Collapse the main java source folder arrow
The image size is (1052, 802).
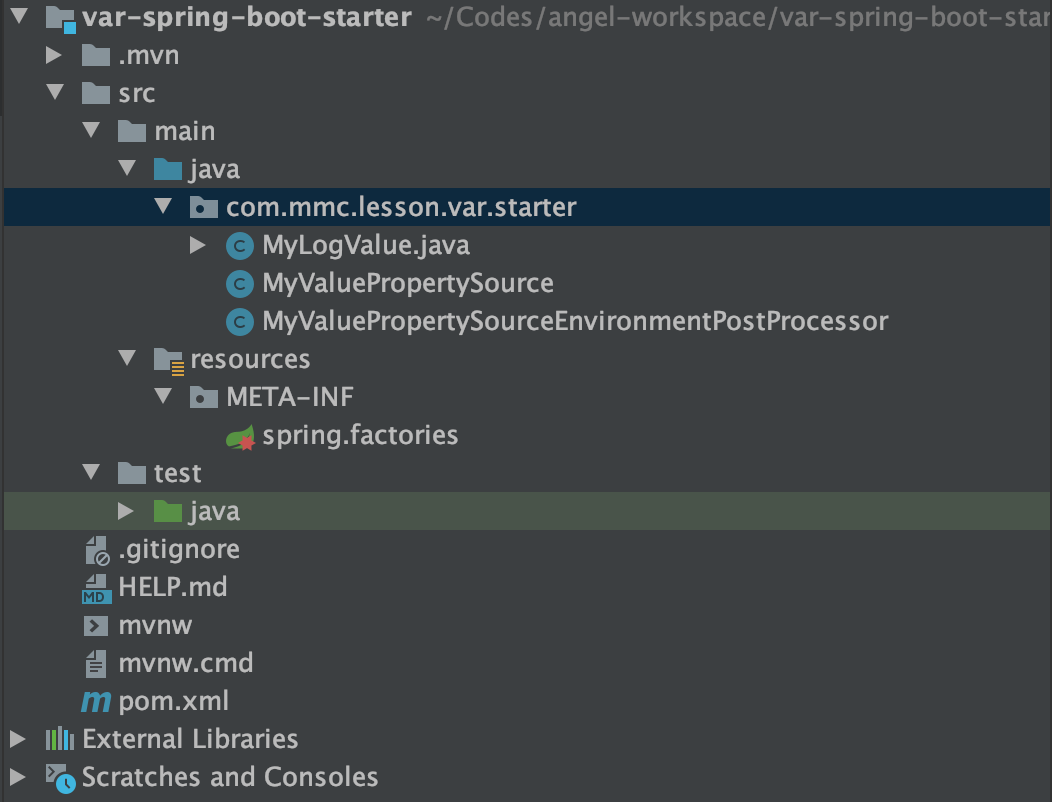127,168
